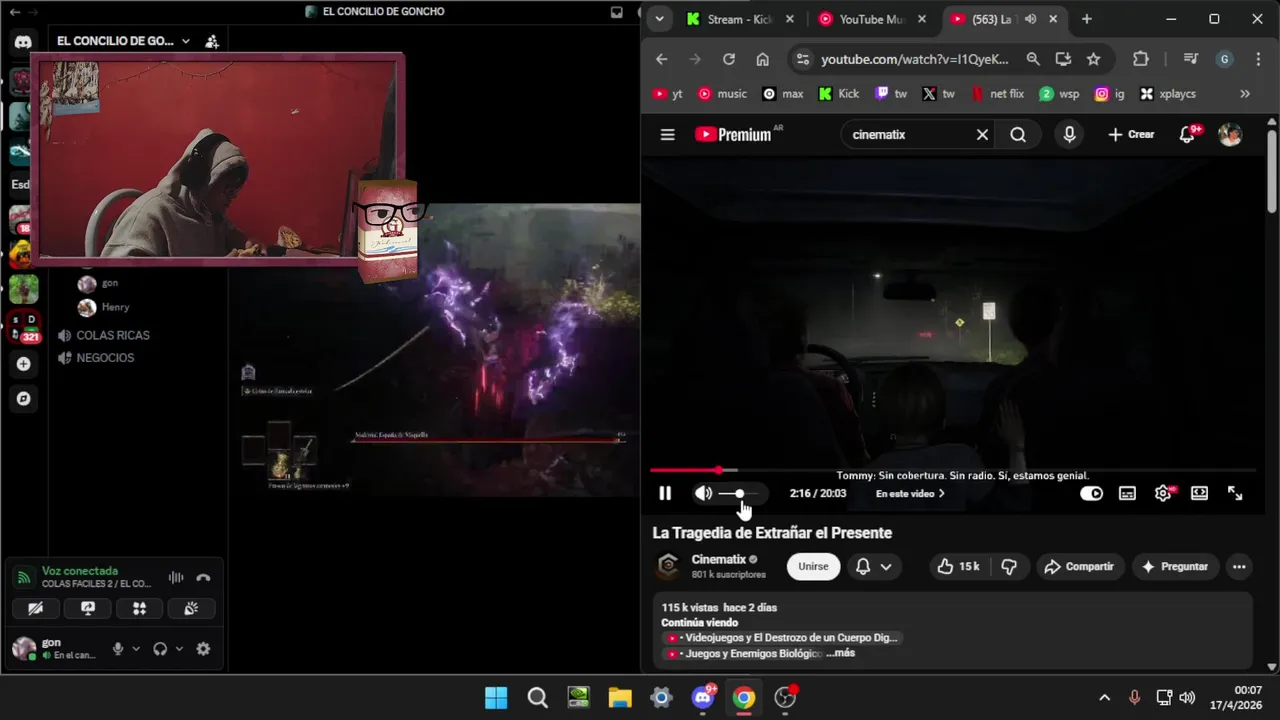The image size is (1280, 720).
Task: Open more actions three-dot menu
Action: pyautogui.click(x=1239, y=566)
